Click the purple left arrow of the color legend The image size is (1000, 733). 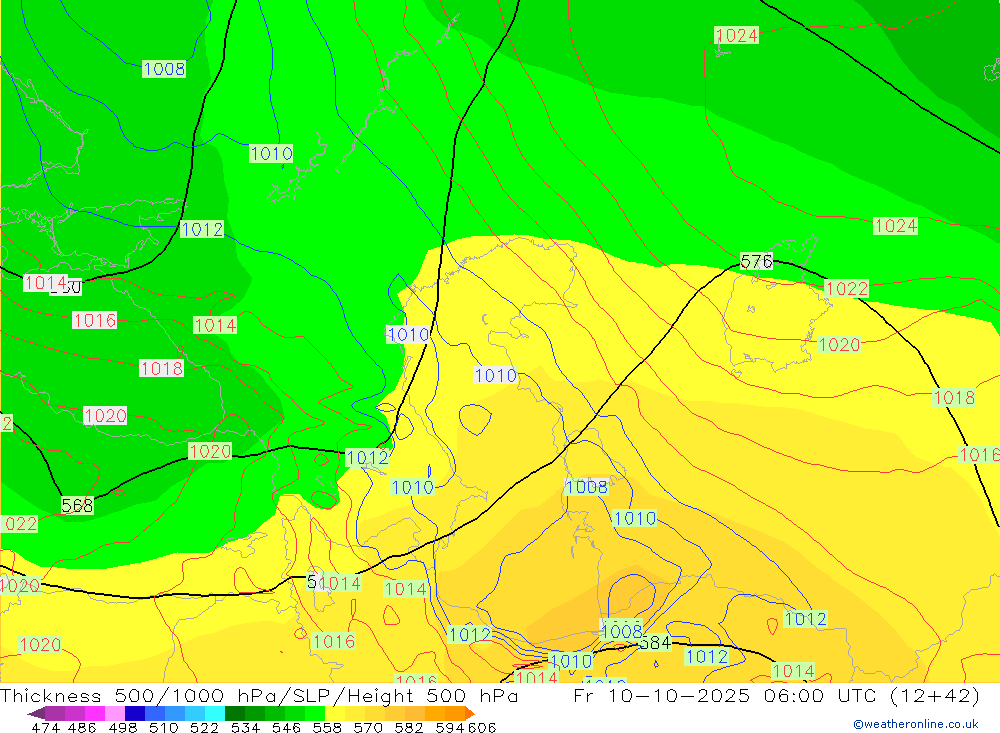click(x=36, y=714)
